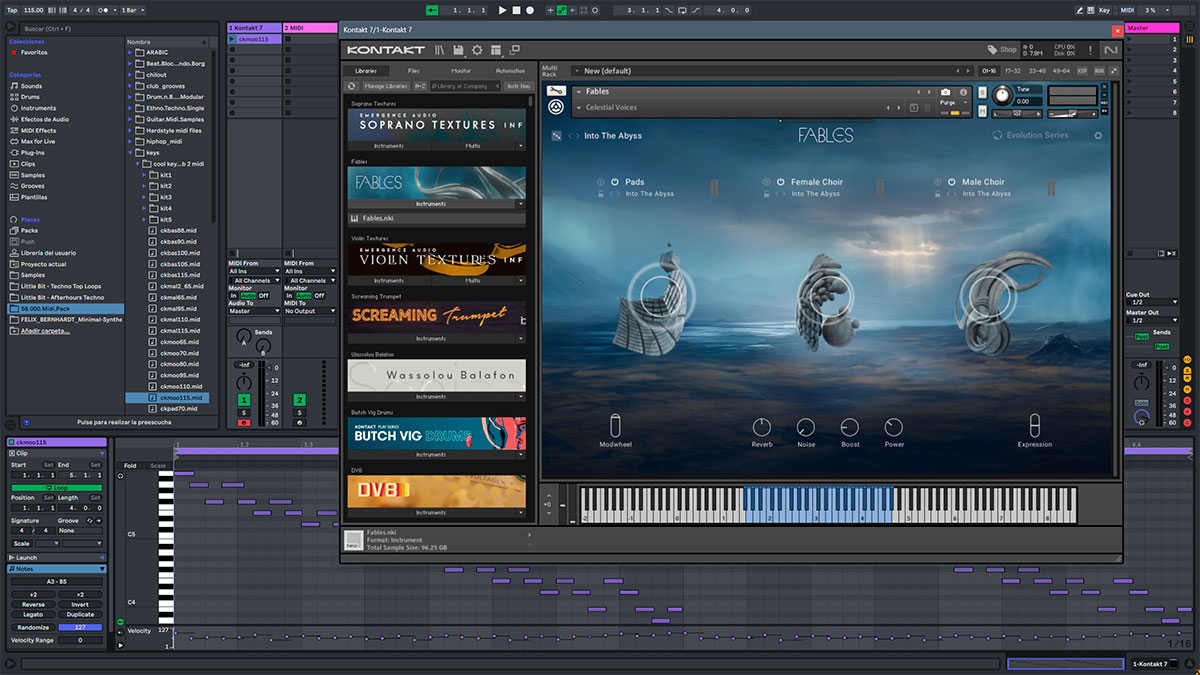Click the Record button in Ableton transport

530,10
